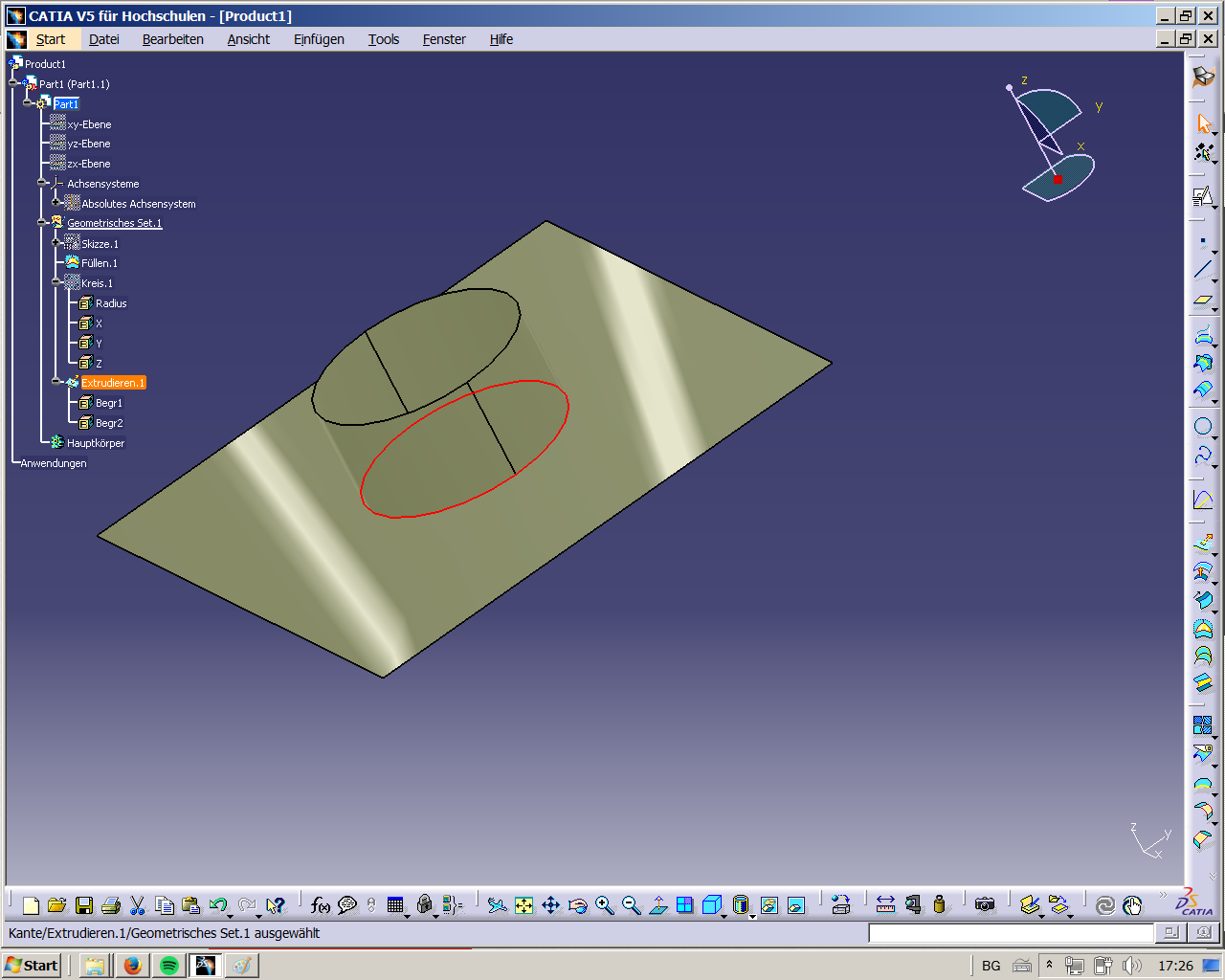Collapse the Achsensysteme tree node
Screen dimensions: 1225x980
(42, 184)
